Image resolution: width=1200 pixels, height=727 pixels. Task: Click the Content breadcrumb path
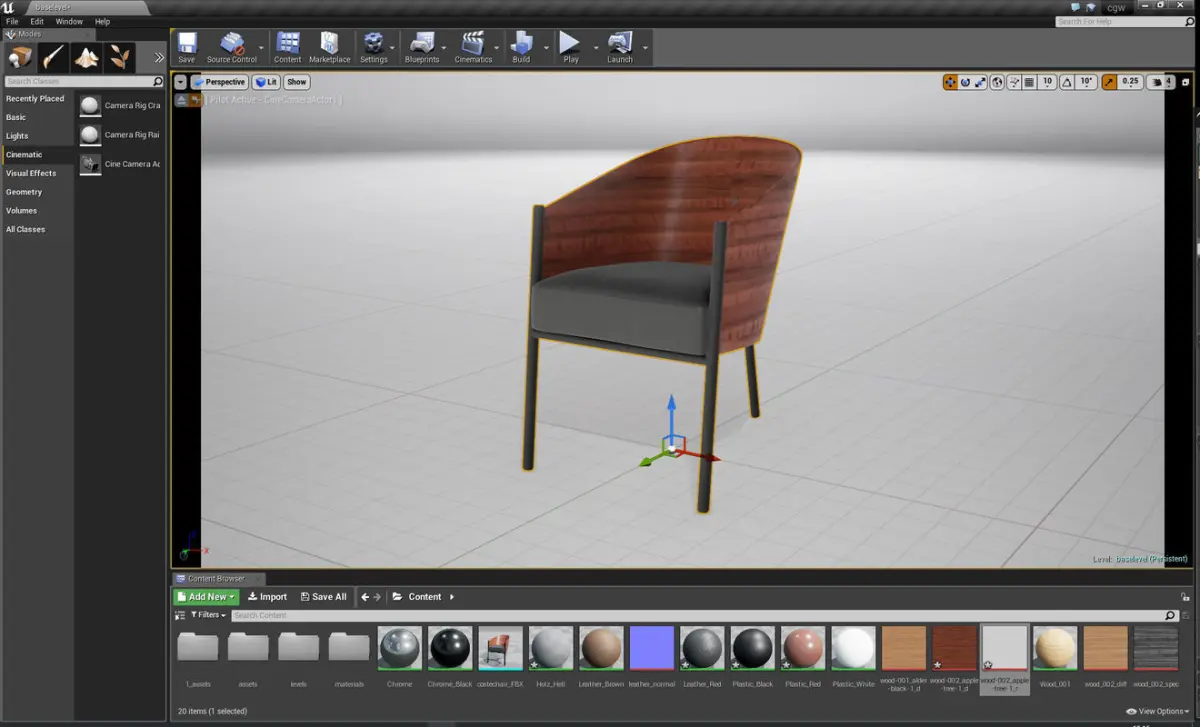[424, 597]
